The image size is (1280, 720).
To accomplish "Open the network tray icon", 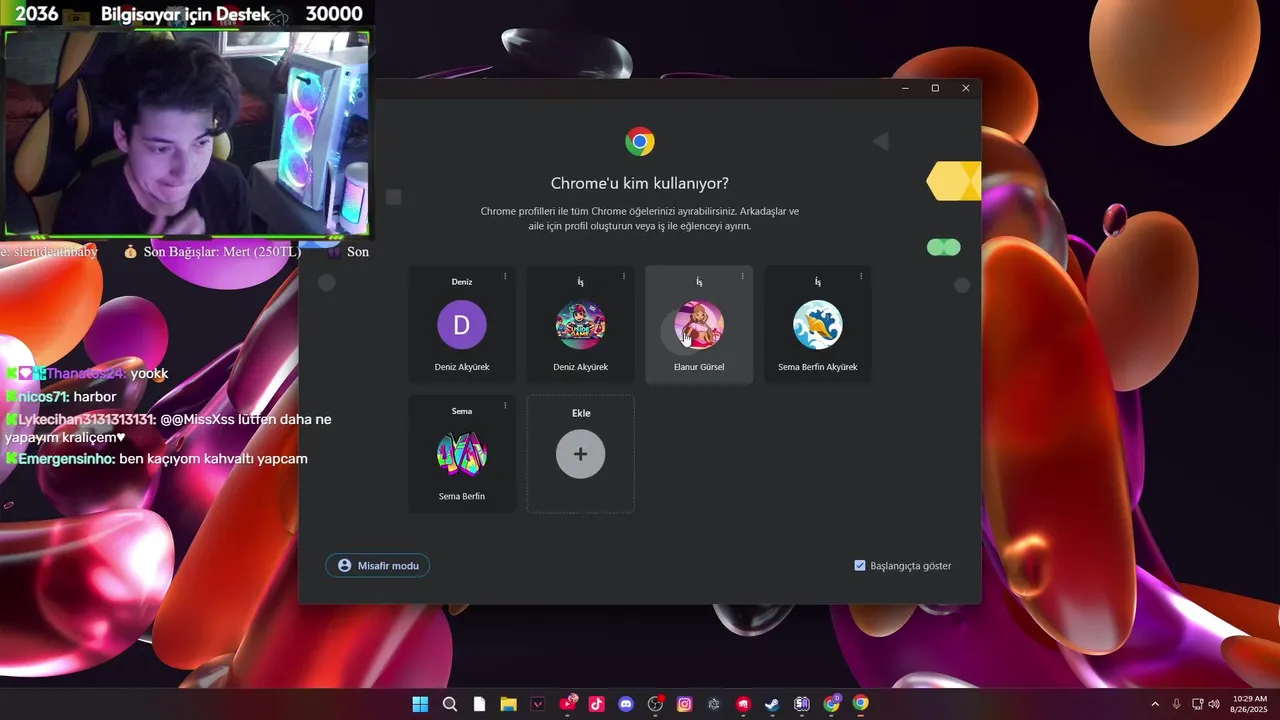I will click(1198, 704).
